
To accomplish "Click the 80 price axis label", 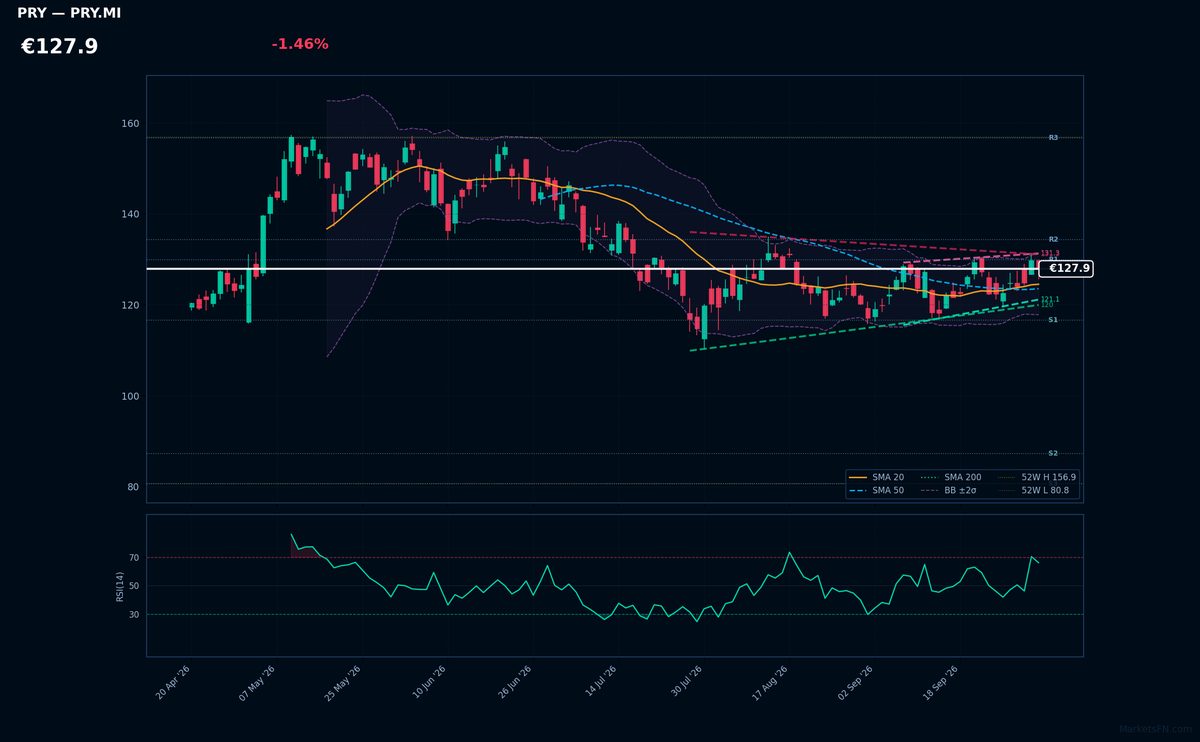I will pyautogui.click(x=133, y=487).
